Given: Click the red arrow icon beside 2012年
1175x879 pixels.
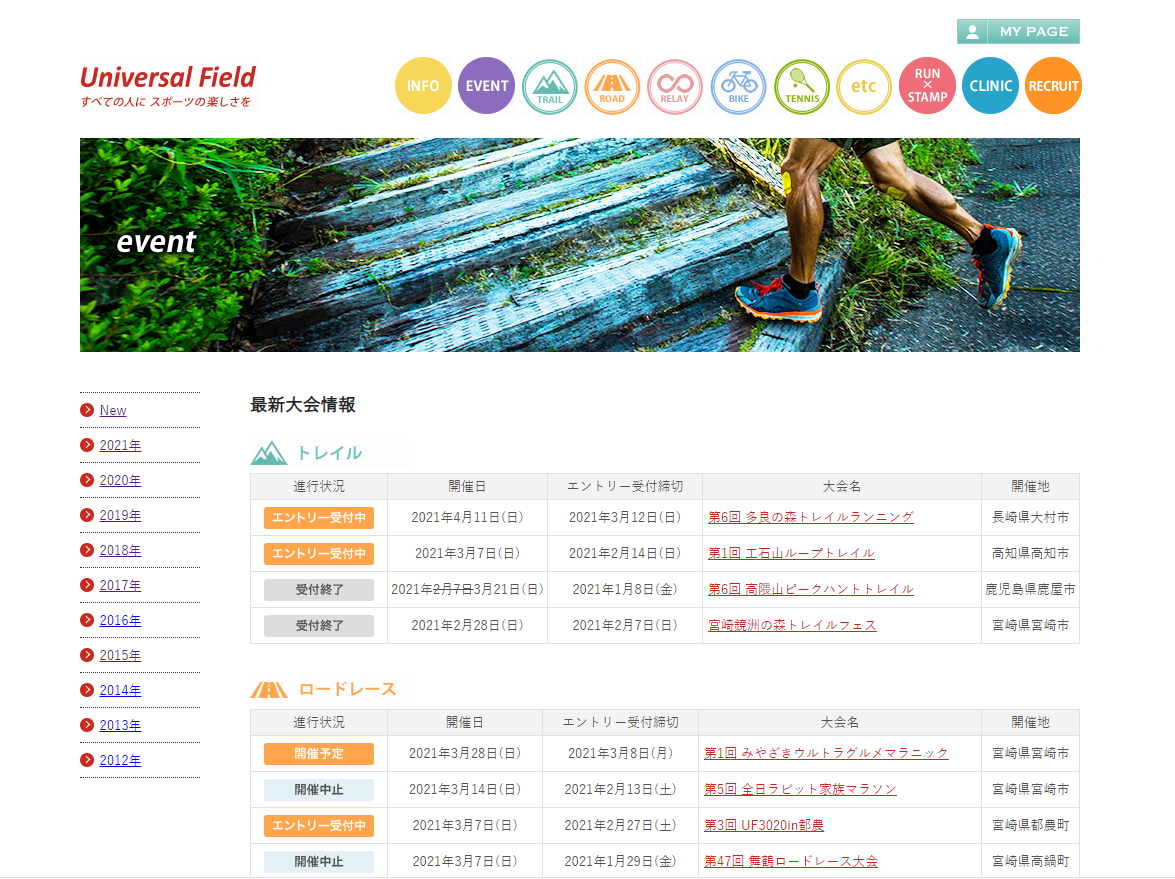Looking at the screenshot, I should click(87, 760).
